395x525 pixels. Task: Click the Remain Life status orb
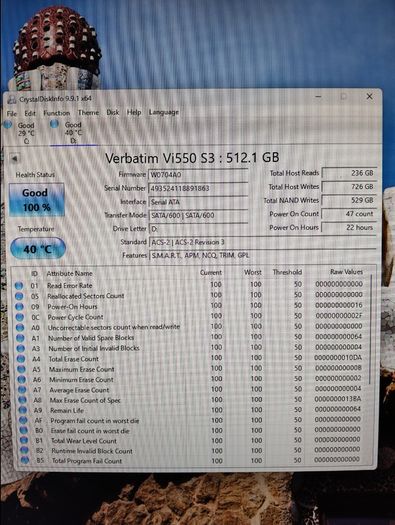[x=22, y=410]
